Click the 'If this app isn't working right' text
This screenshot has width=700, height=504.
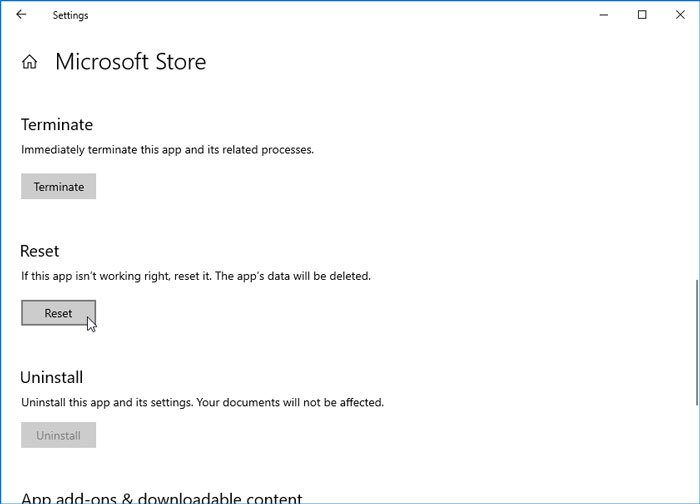click(195, 276)
